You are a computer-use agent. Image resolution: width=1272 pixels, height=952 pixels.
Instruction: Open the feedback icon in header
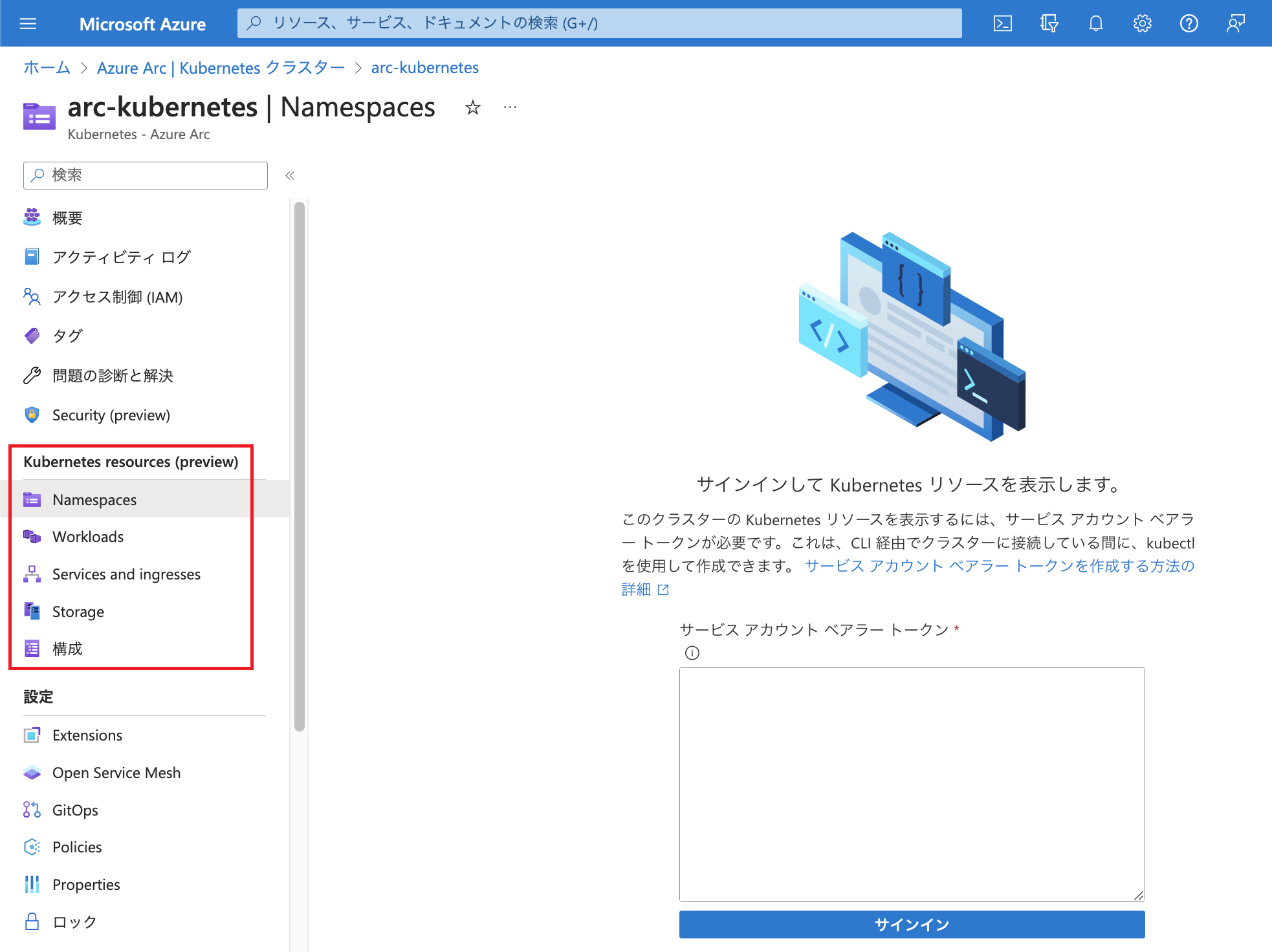(x=1235, y=24)
